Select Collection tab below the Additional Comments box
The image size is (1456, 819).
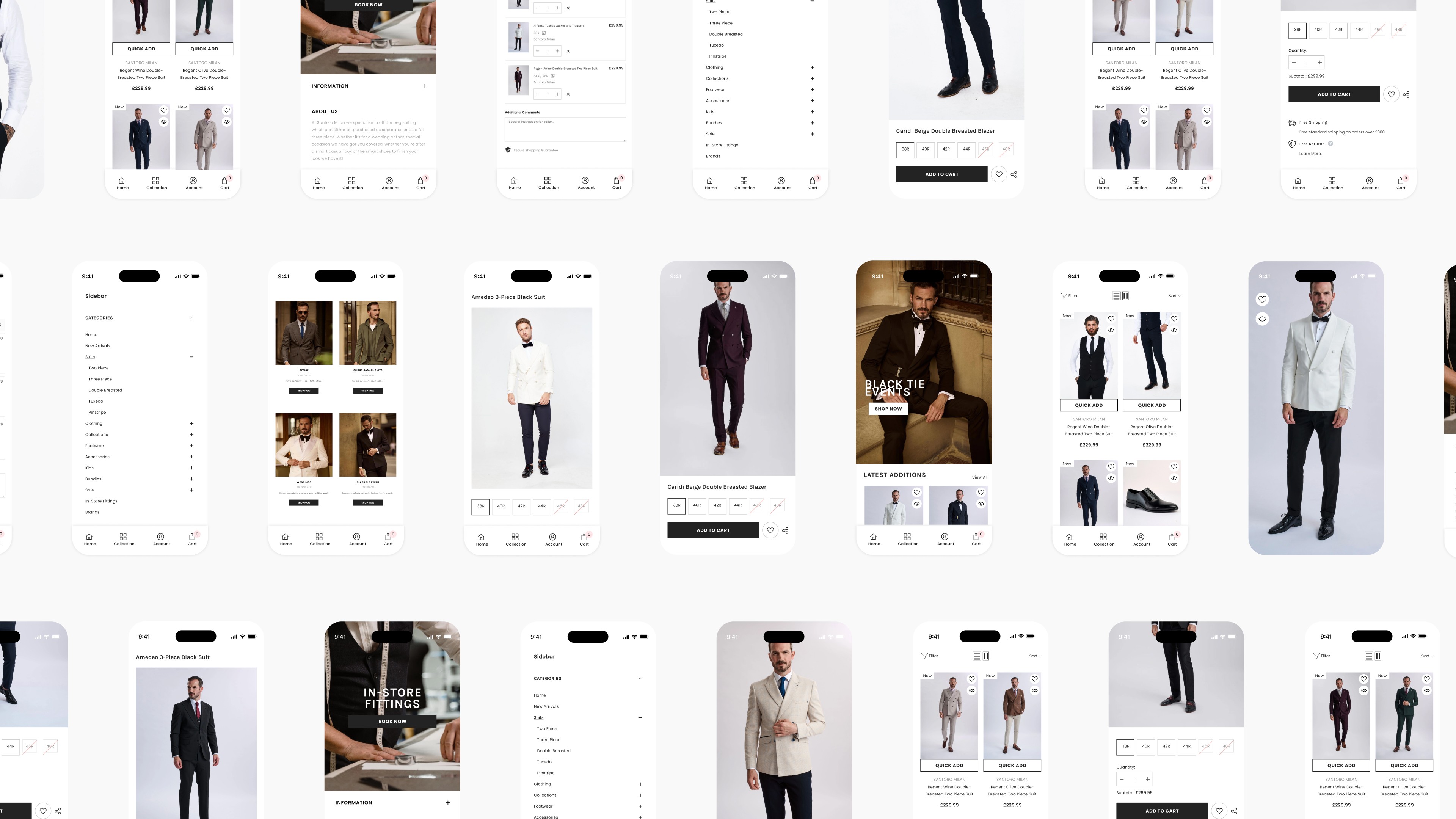548,183
